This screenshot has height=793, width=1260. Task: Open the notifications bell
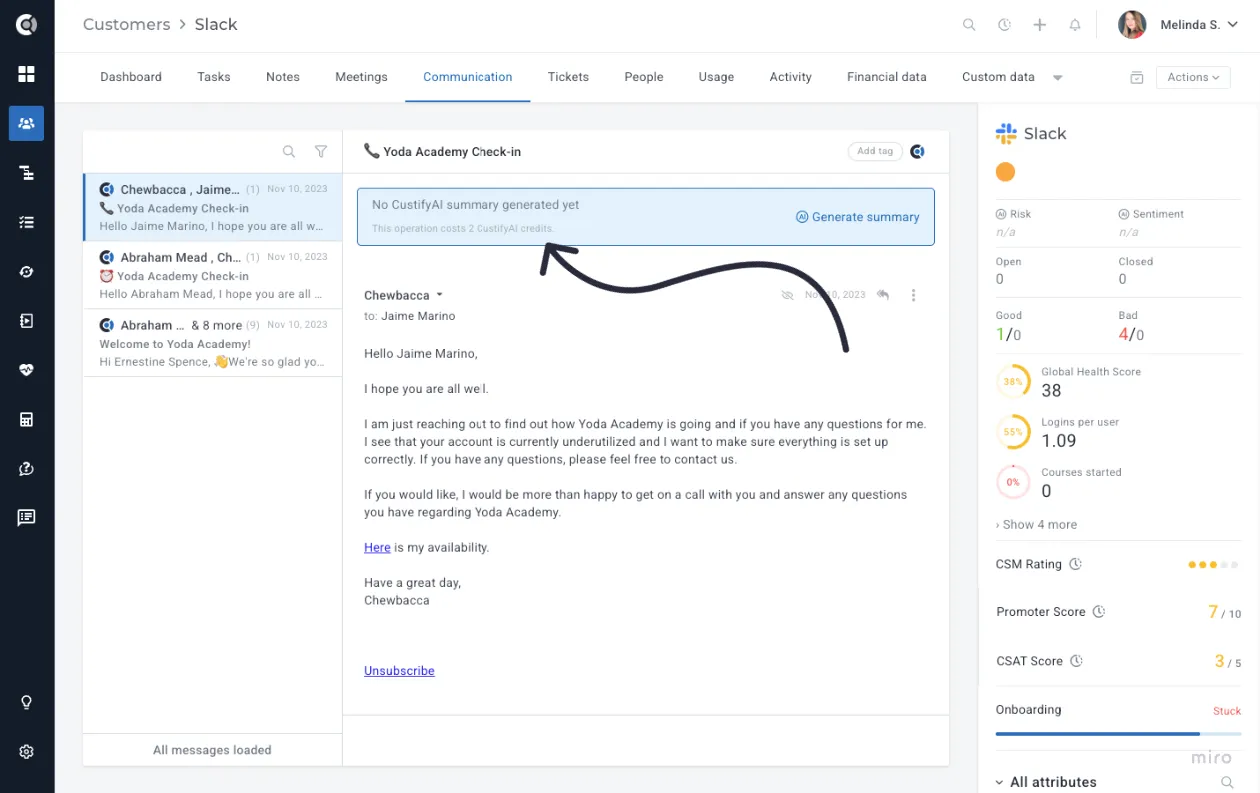click(x=1075, y=25)
